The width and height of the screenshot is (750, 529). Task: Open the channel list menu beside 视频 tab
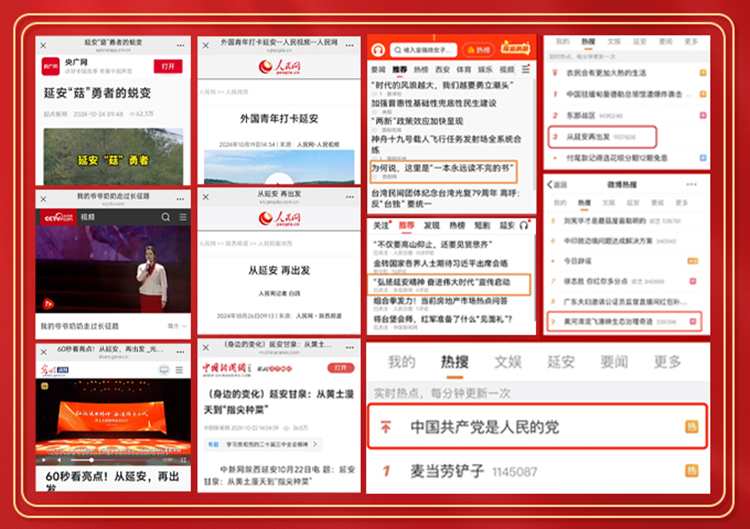[x=526, y=69]
